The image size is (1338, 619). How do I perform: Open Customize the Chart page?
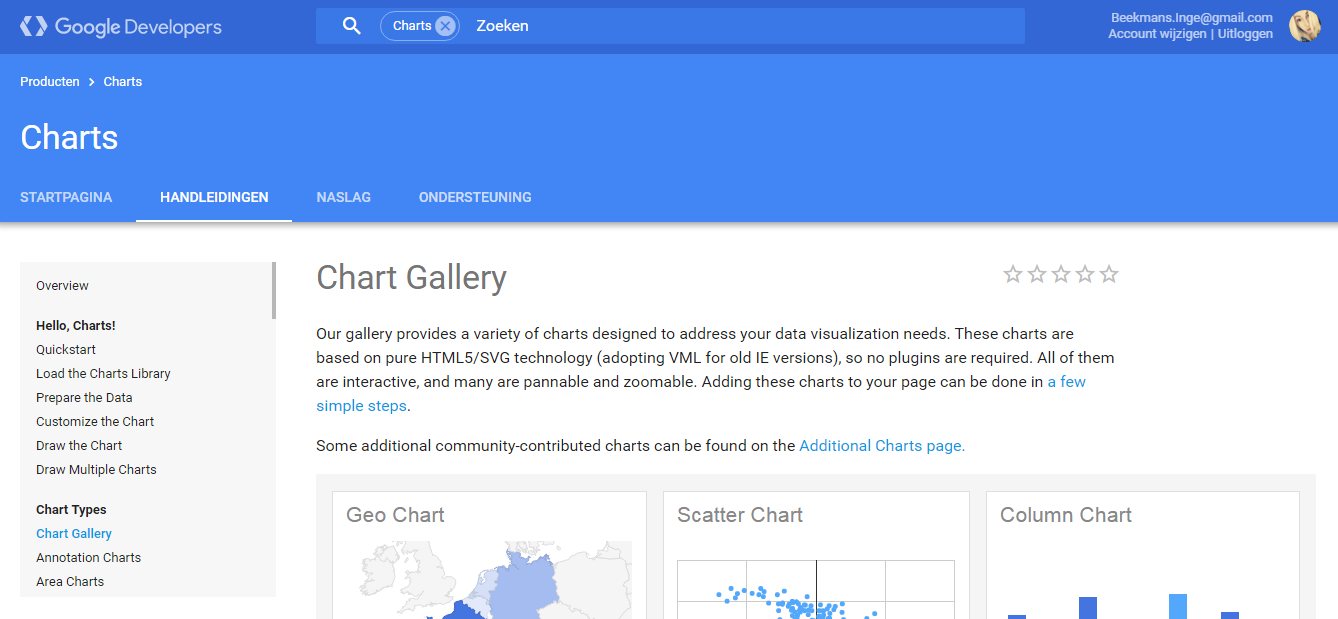click(x=95, y=422)
